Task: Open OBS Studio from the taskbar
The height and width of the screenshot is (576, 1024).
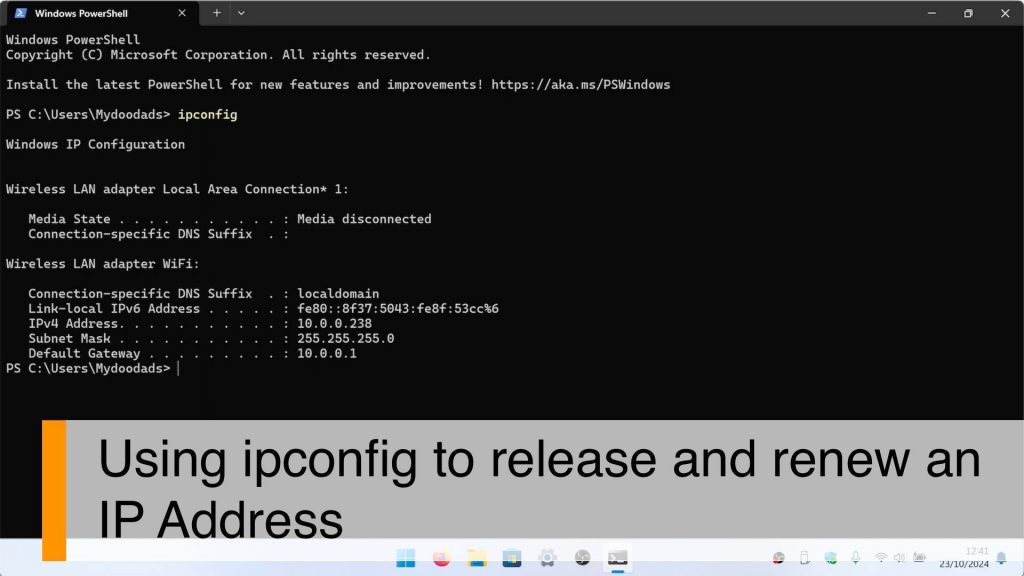Action: (x=583, y=558)
